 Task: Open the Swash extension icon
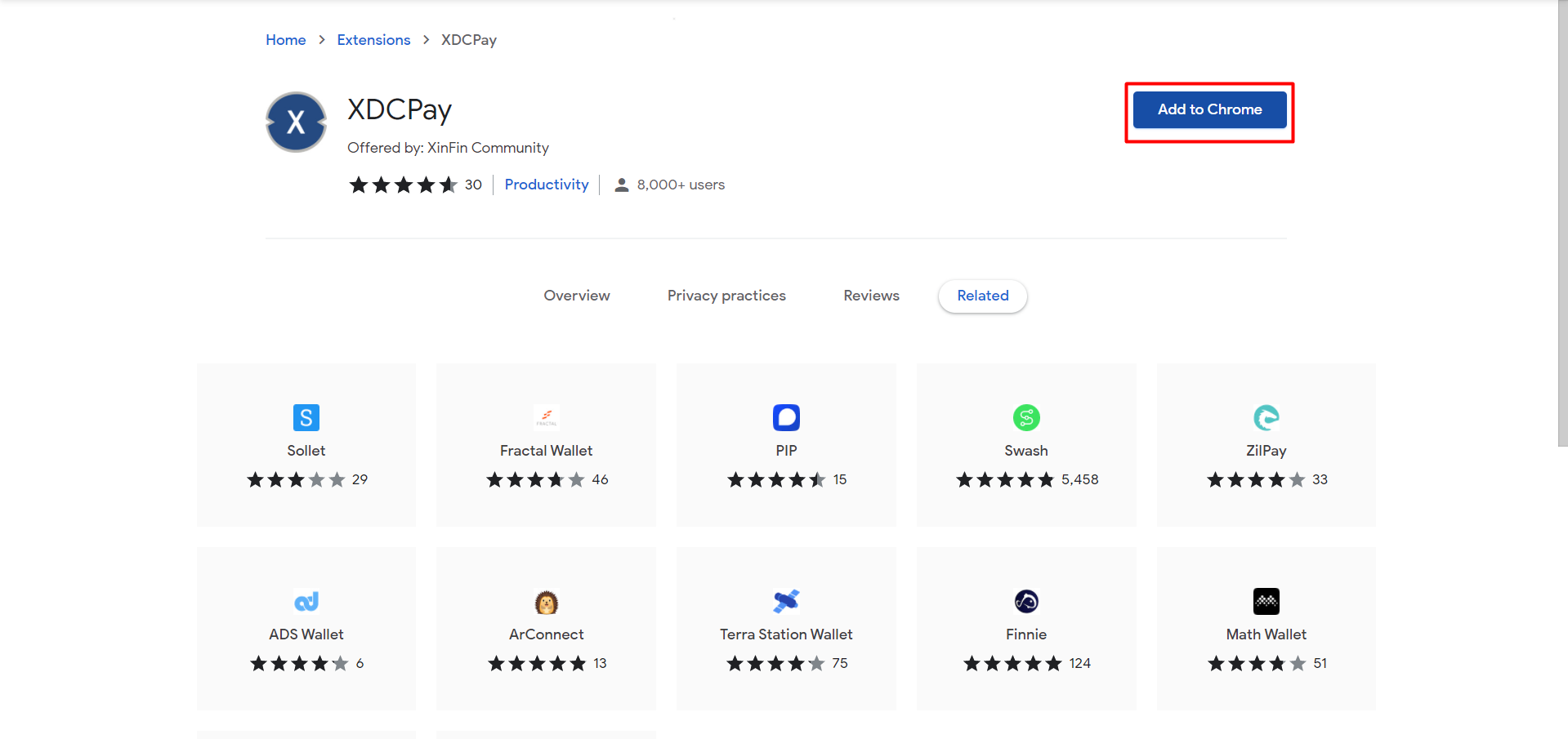click(x=1026, y=417)
